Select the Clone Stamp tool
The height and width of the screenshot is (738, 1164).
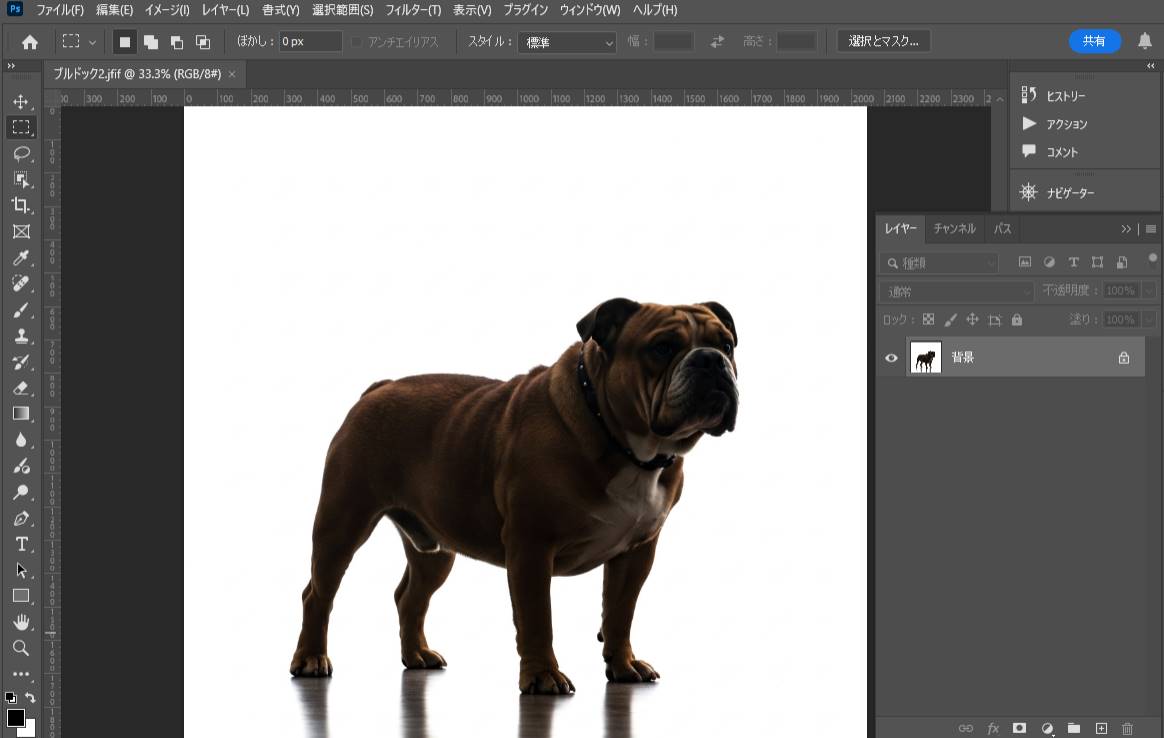[x=21, y=336]
